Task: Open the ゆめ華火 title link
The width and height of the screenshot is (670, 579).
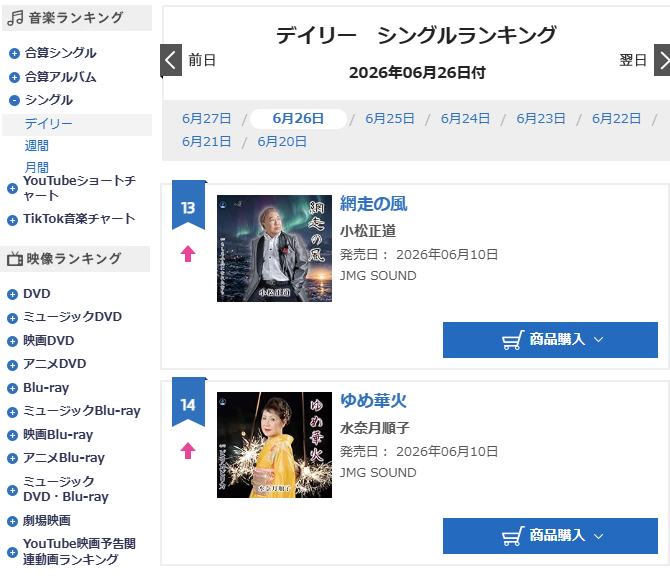Action: click(373, 400)
